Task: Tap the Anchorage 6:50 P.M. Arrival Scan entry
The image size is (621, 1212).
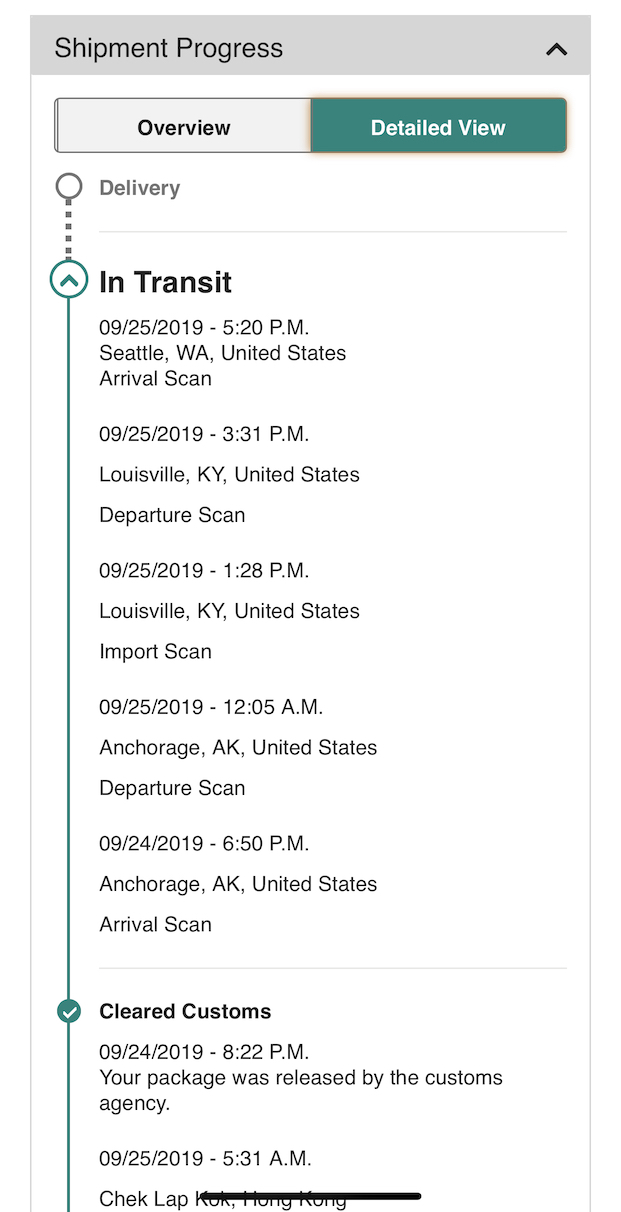Action: click(x=238, y=884)
